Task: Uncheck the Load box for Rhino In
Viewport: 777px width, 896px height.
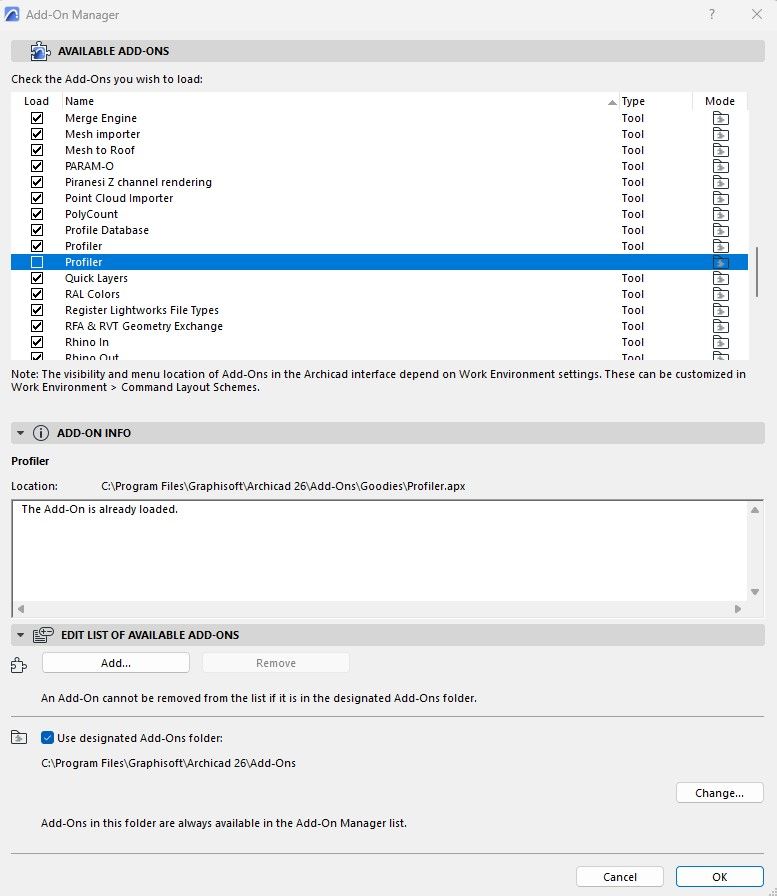Action: click(x=37, y=341)
